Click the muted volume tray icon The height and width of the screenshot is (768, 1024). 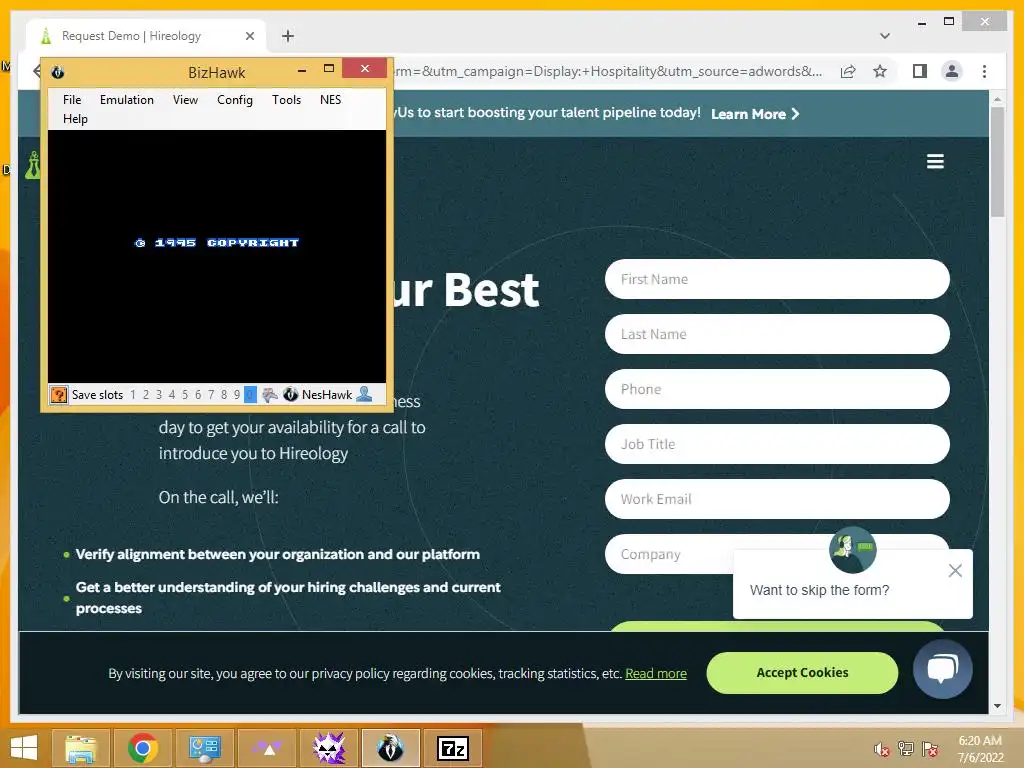click(x=882, y=749)
